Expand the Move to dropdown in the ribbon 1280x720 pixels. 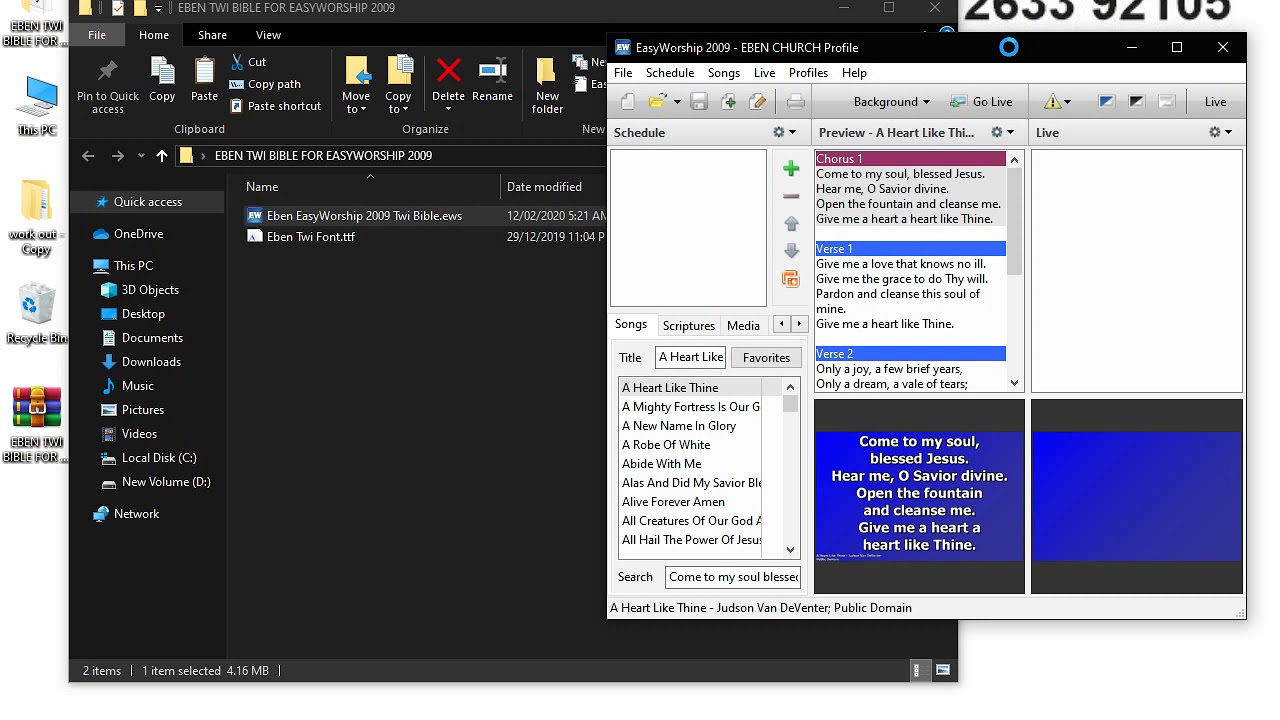[356, 109]
